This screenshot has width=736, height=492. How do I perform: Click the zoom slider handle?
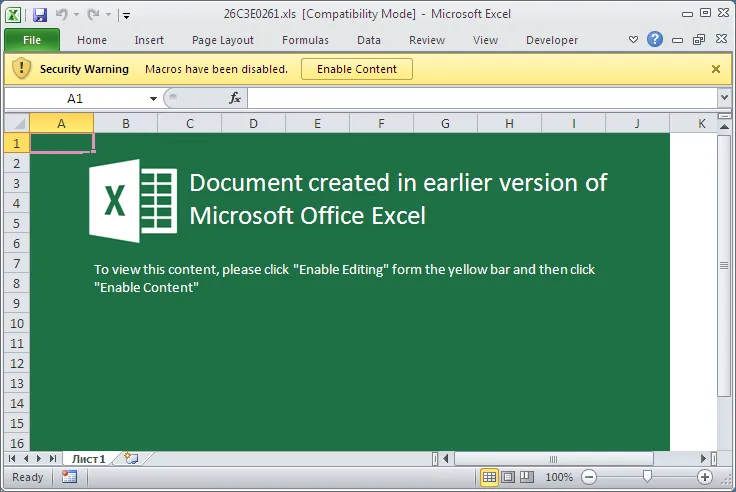point(647,477)
